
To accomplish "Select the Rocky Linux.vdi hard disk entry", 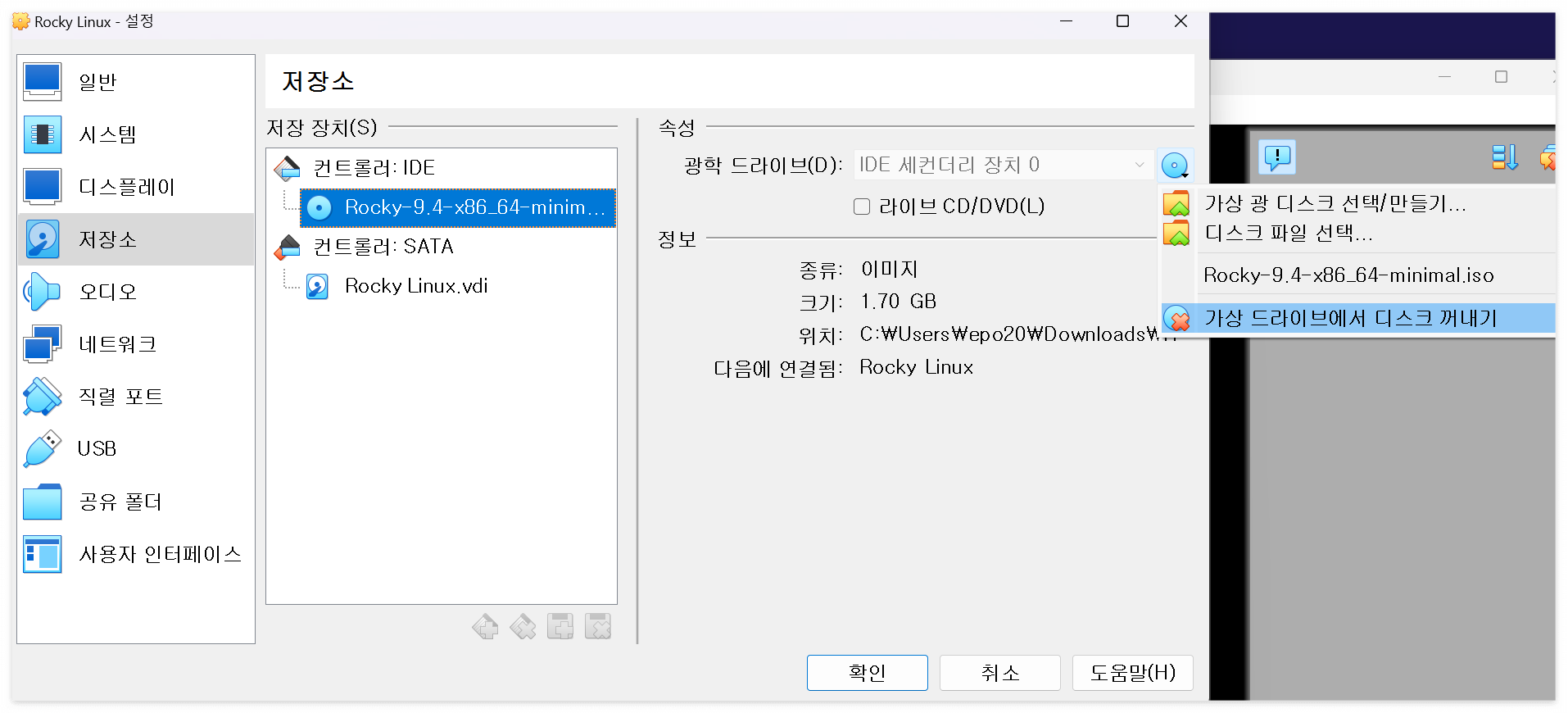I will click(415, 286).
